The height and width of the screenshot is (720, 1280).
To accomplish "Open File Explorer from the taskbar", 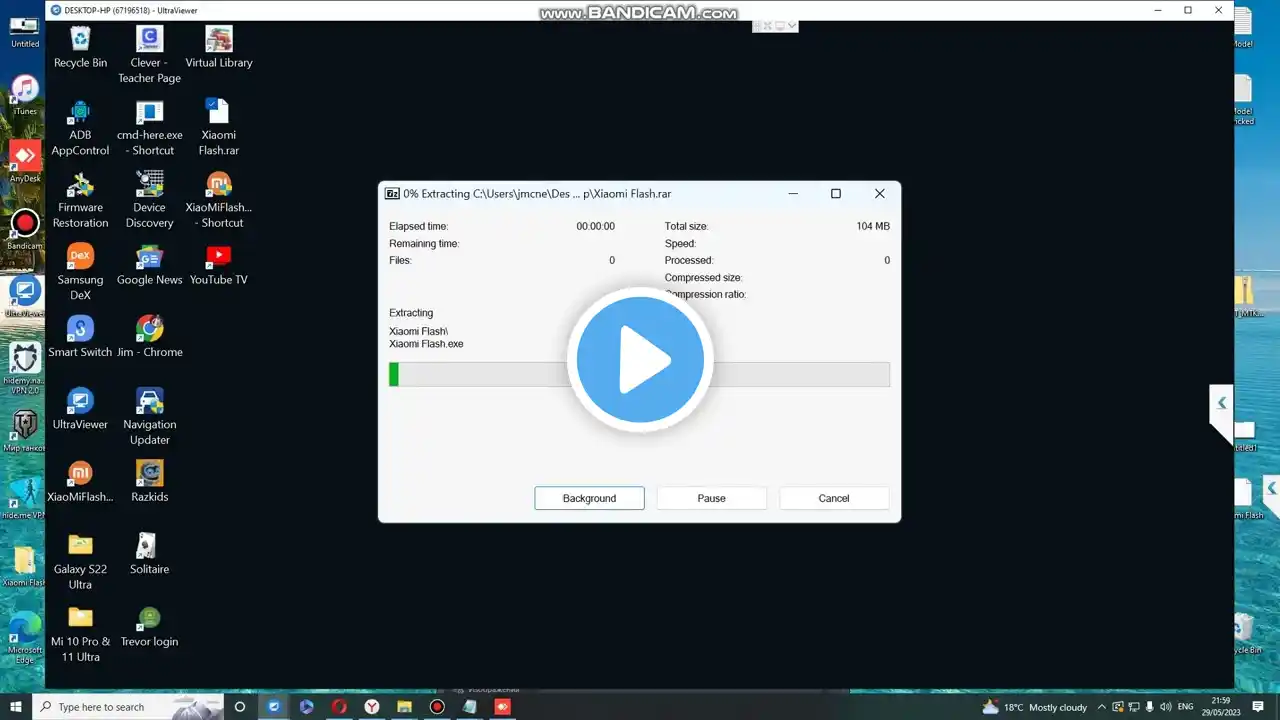I will (x=404, y=707).
